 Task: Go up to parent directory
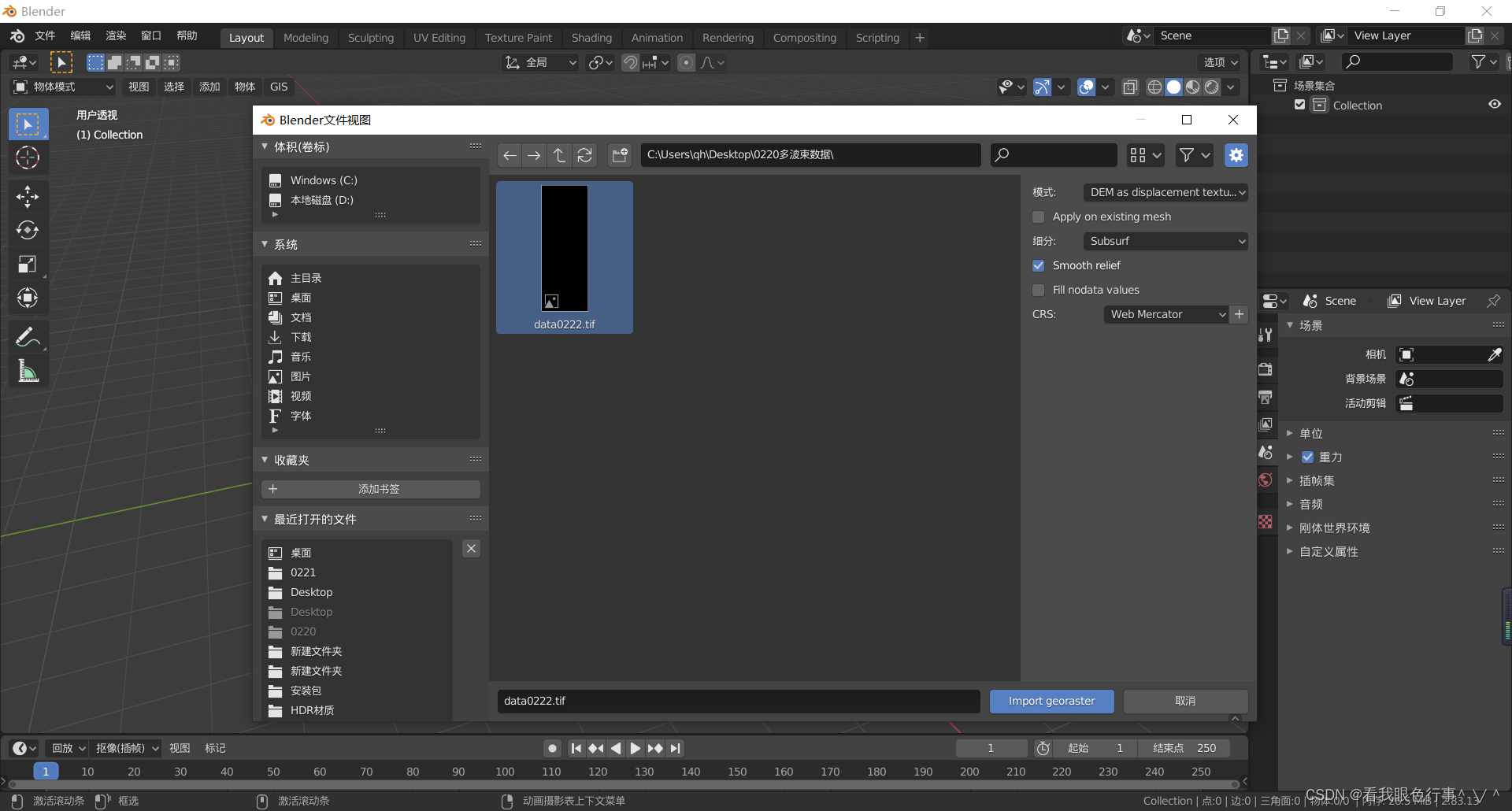pyautogui.click(x=559, y=155)
